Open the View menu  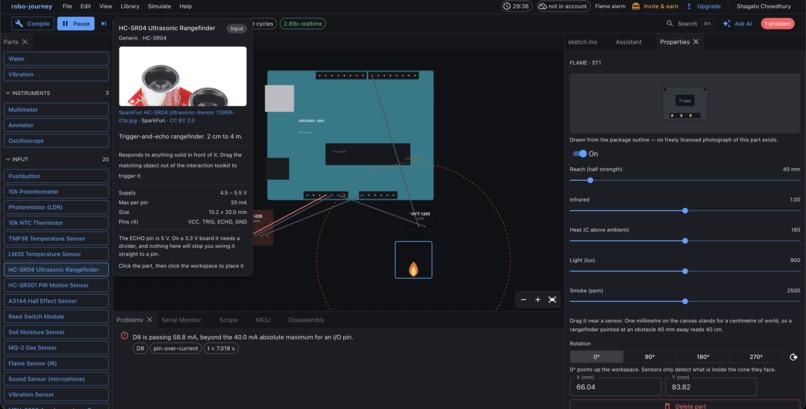tap(105, 6)
